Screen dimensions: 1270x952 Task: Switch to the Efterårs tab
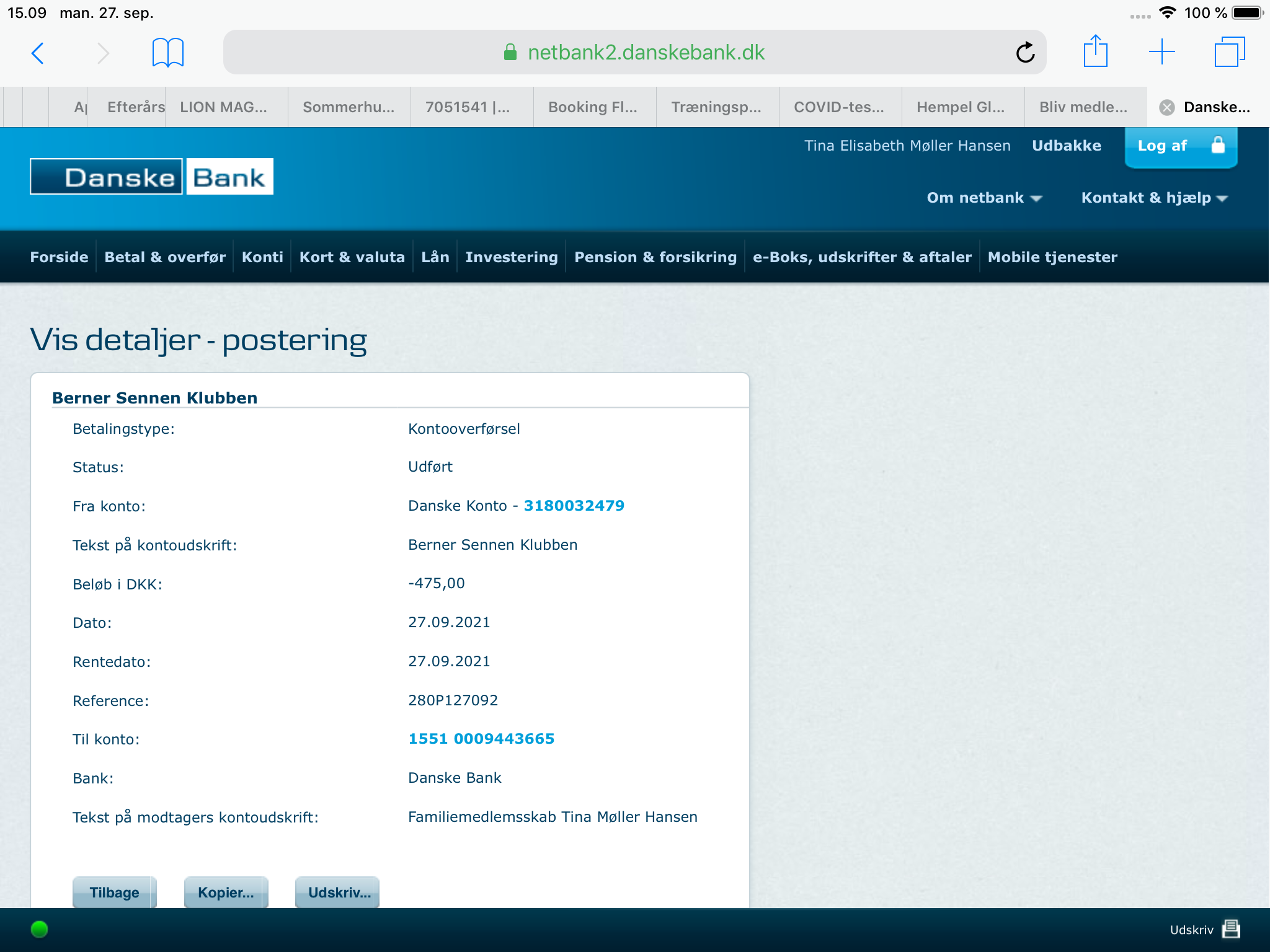[127, 107]
